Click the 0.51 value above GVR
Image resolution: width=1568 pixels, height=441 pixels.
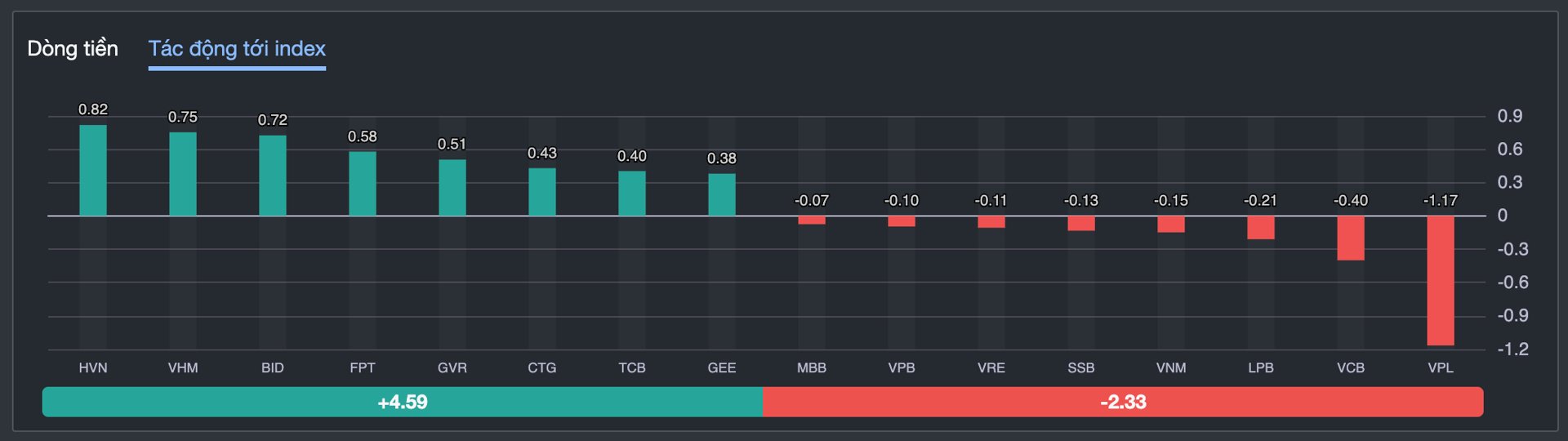coord(452,144)
